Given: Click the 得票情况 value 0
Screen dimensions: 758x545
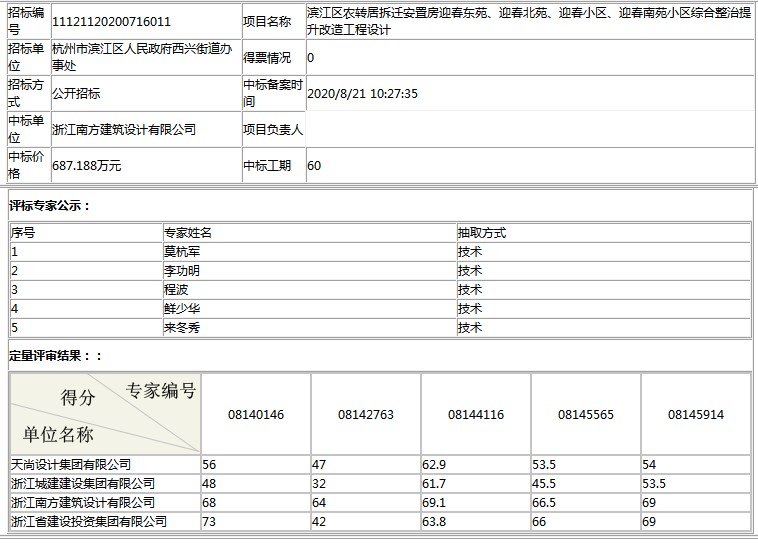Looking at the screenshot, I should [310, 58].
